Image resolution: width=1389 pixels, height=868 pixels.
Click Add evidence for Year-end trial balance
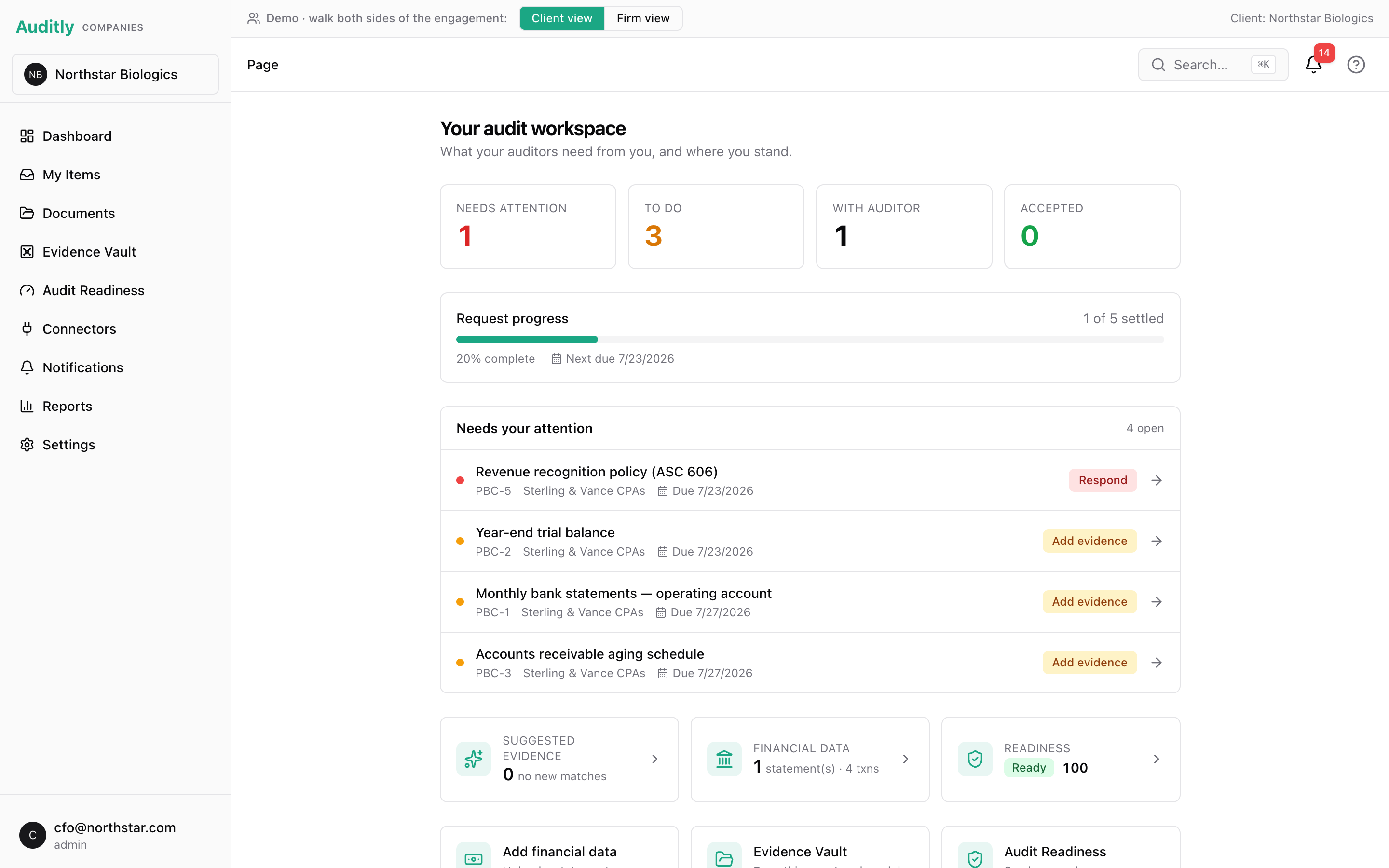1089,541
